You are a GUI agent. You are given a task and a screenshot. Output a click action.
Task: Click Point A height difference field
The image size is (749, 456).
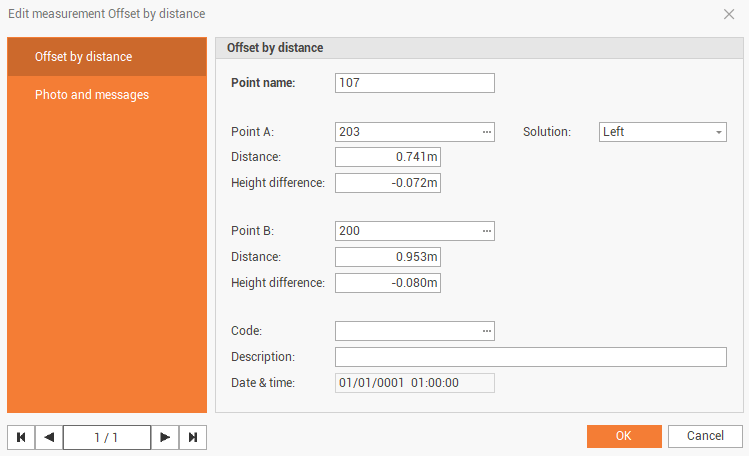pos(387,183)
